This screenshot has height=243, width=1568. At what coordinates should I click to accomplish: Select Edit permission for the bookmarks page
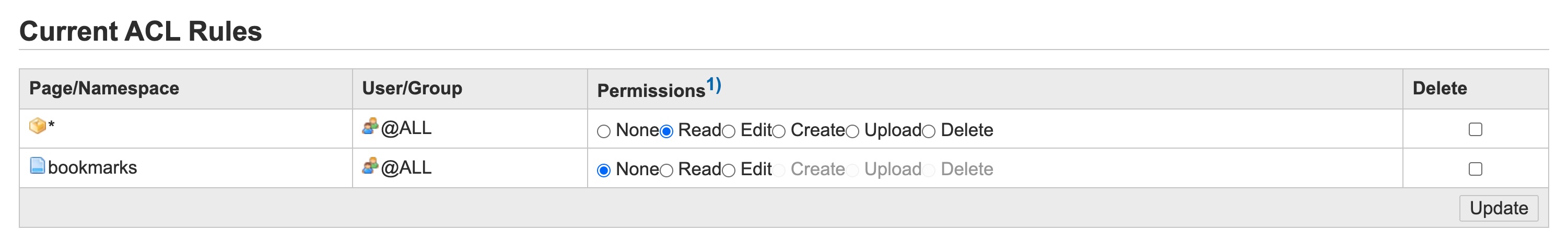[x=729, y=171]
